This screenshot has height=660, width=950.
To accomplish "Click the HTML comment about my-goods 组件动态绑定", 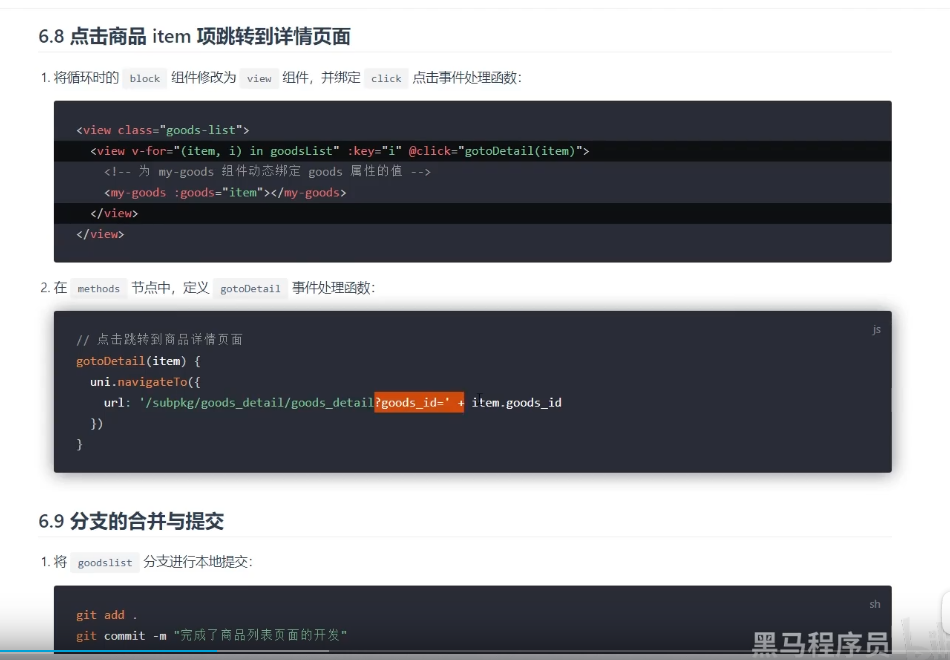I will [x=267, y=172].
